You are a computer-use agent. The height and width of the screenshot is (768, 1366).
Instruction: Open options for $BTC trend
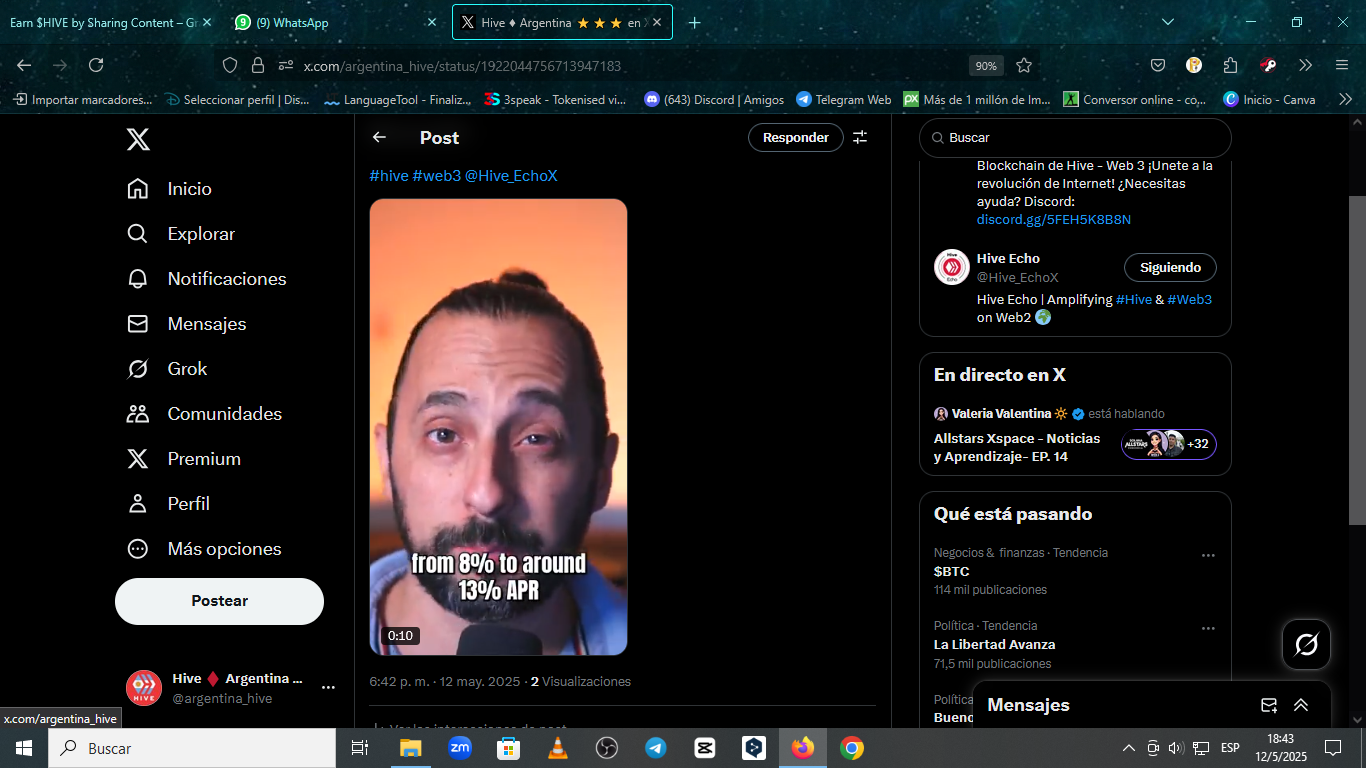[1208, 555]
